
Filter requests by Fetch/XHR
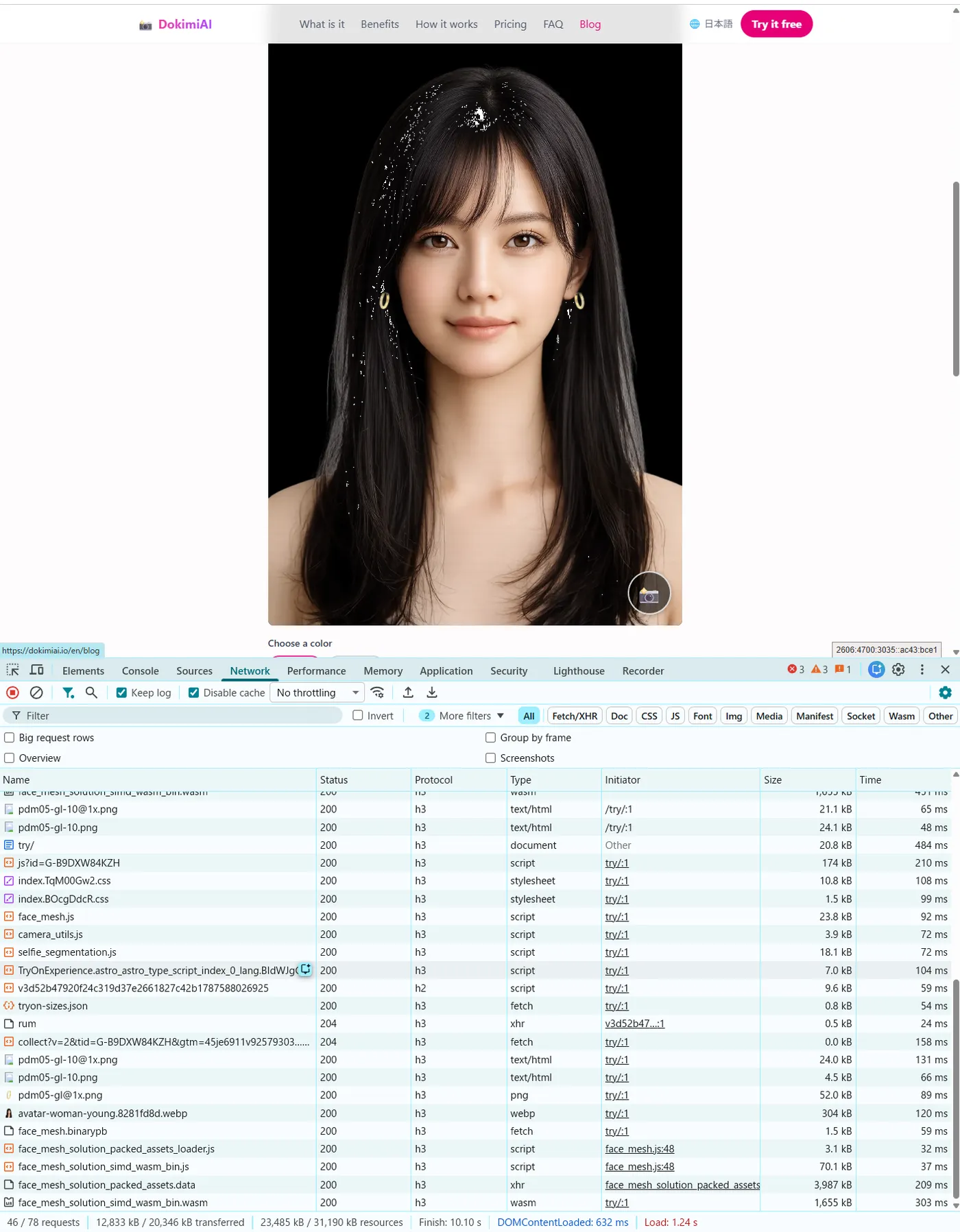click(574, 716)
